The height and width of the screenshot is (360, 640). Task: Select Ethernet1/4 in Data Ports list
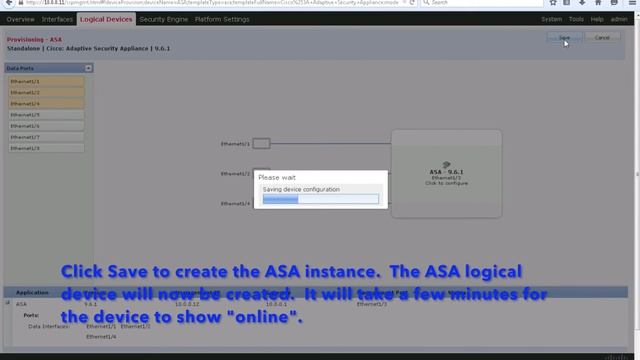46,104
